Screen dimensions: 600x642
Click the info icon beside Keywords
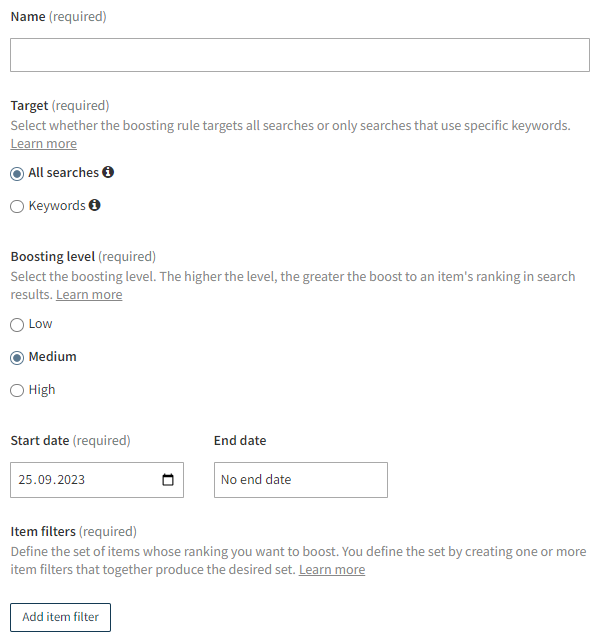95,205
